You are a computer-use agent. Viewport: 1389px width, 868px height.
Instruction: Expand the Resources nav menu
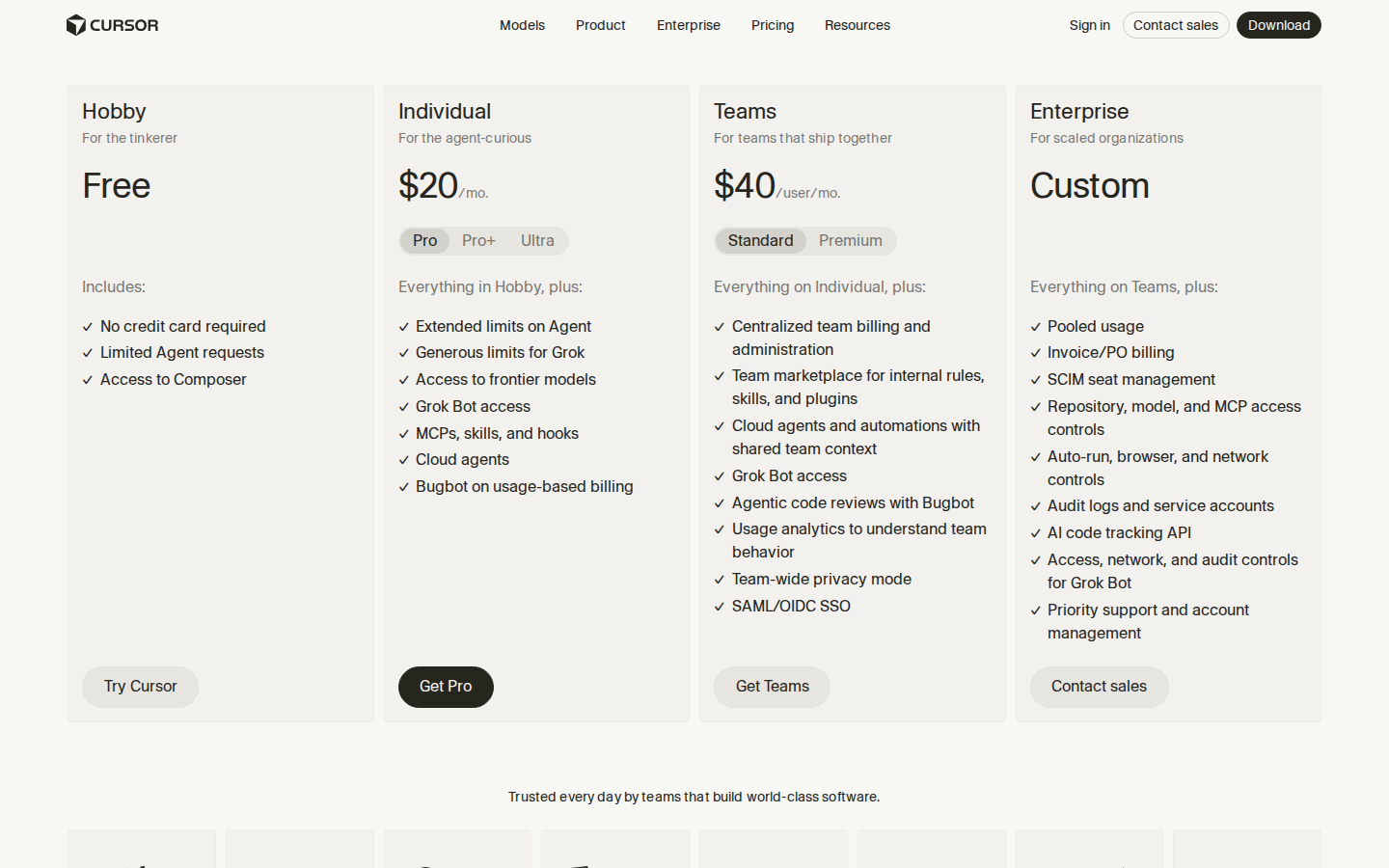click(858, 25)
